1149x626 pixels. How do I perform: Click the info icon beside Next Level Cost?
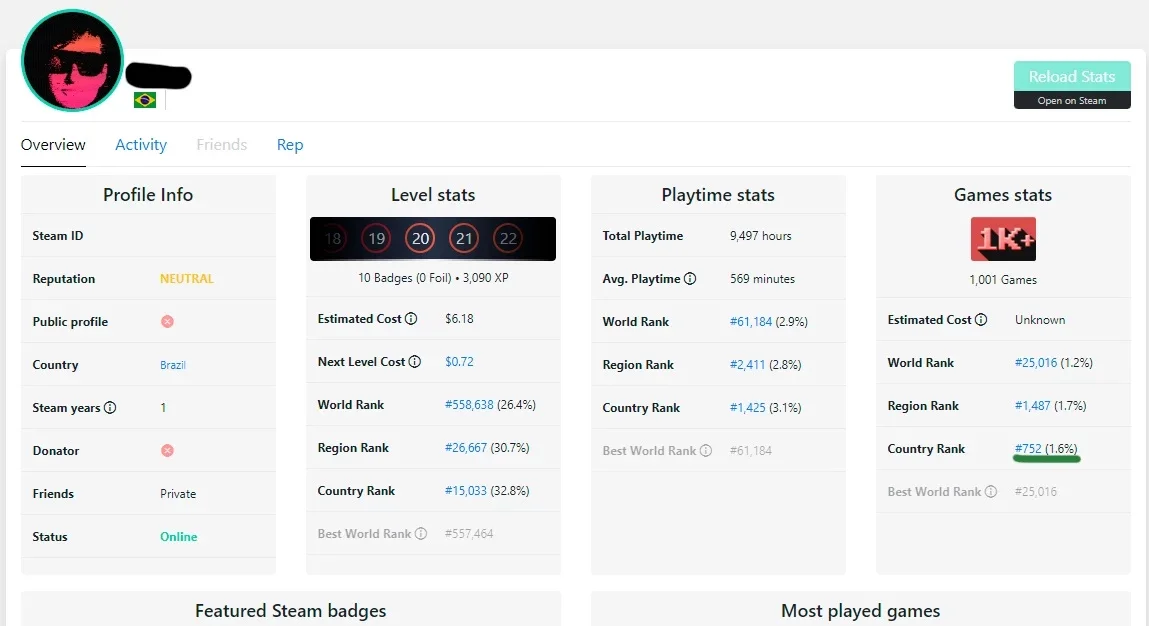pyautogui.click(x=415, y=361)
